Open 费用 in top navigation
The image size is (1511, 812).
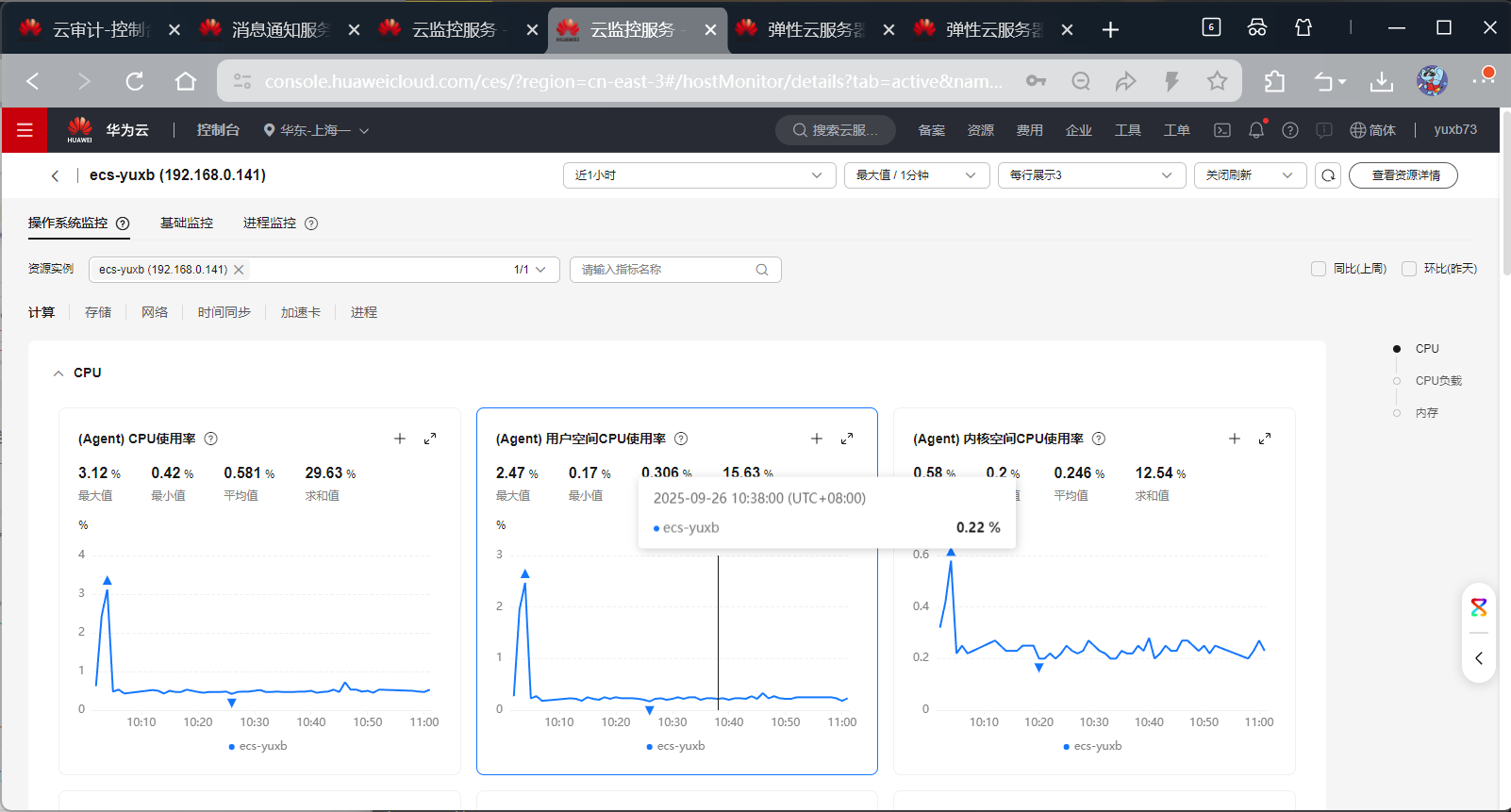coord(1030,130)
